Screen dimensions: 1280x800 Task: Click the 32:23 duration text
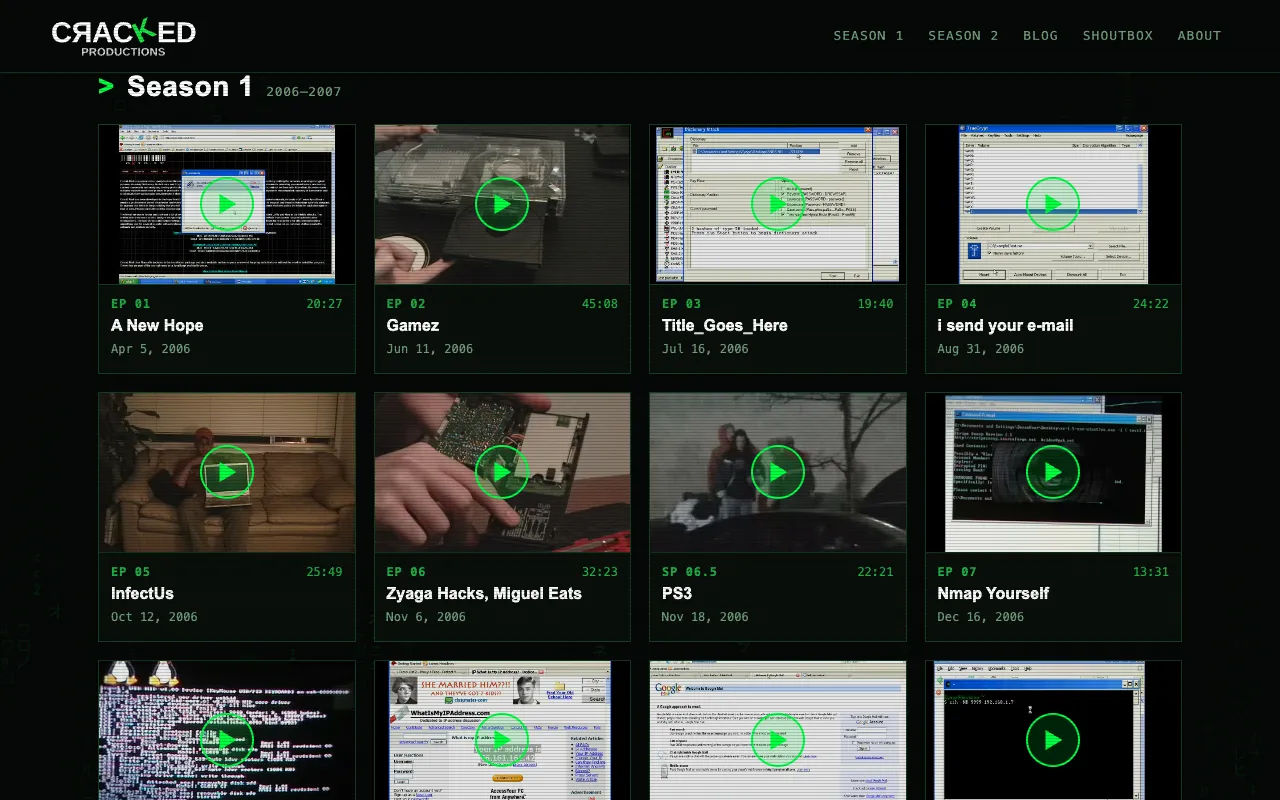click(600, 572)
